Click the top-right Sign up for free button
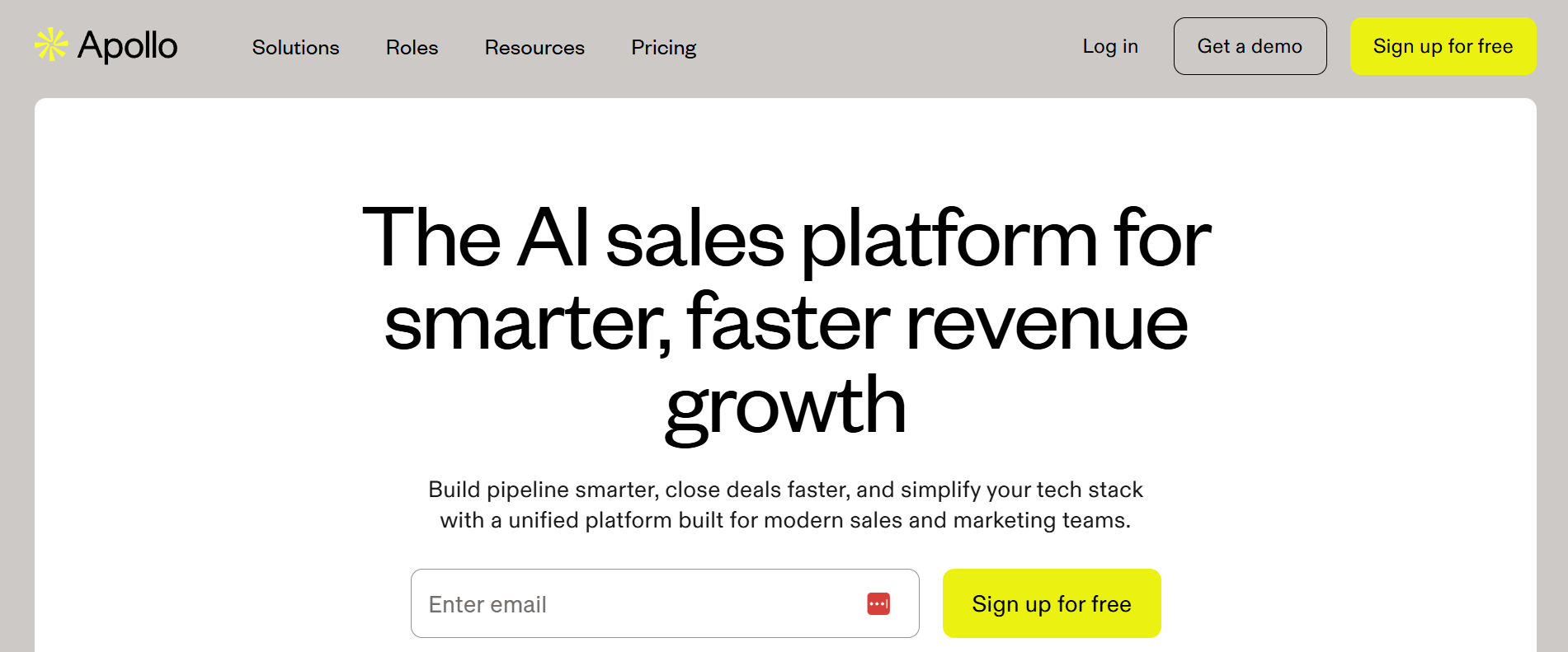The image size is (1568, 652). (x=1443, y=46)
